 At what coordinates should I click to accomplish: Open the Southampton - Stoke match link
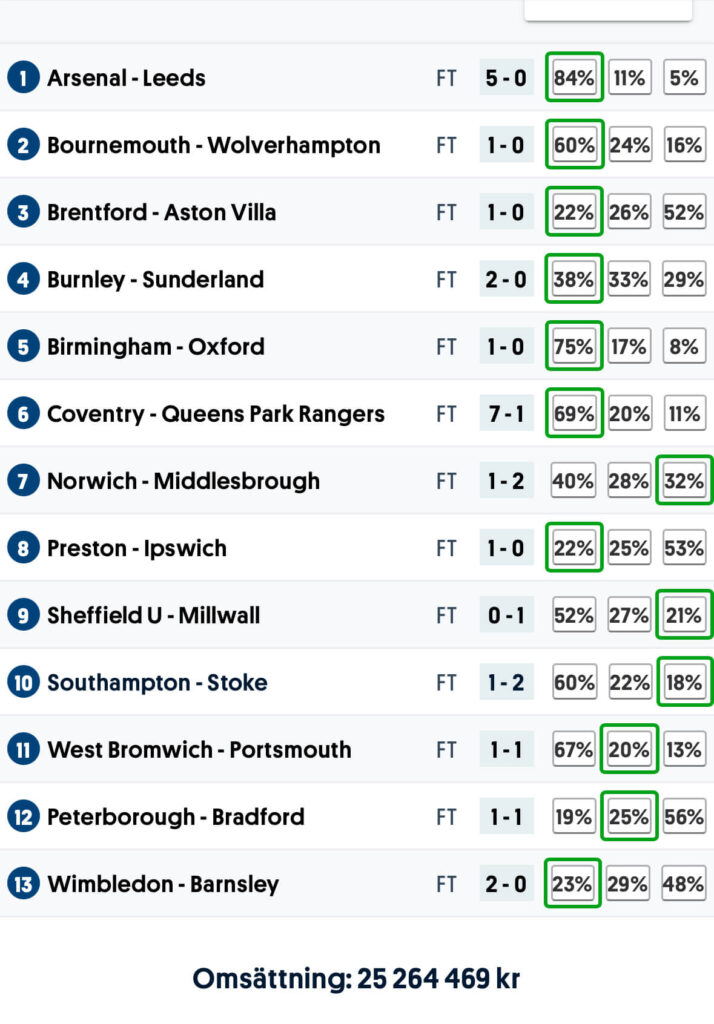[157, 683]
